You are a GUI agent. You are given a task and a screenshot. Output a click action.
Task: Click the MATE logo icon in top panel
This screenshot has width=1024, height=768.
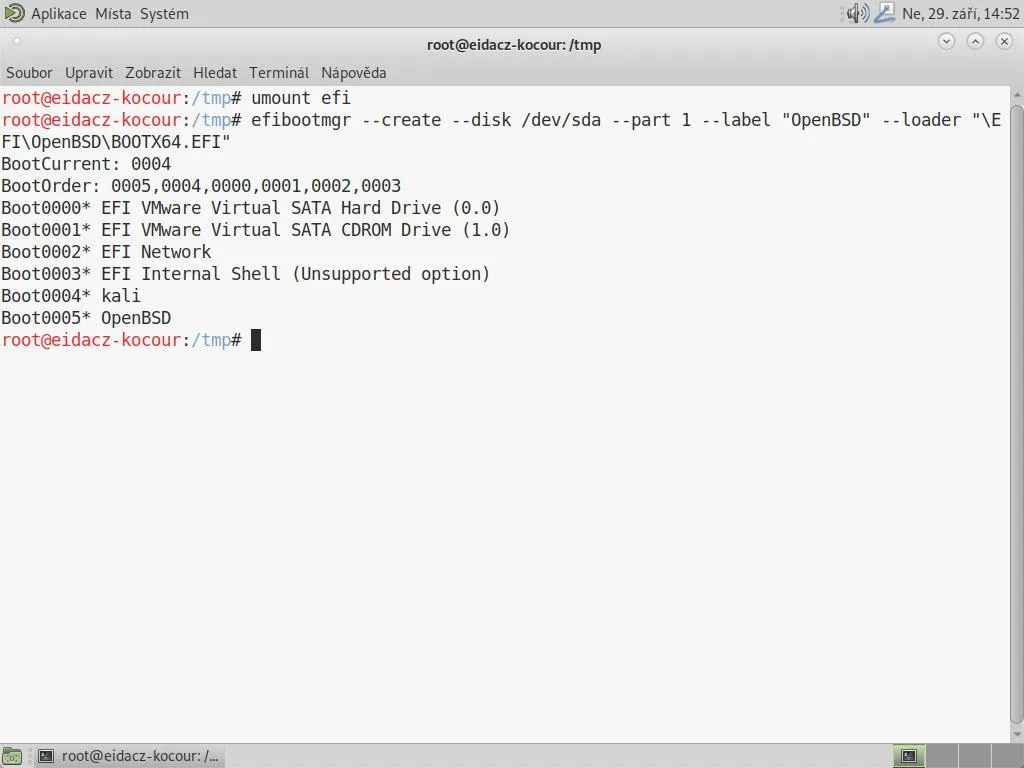14,13
